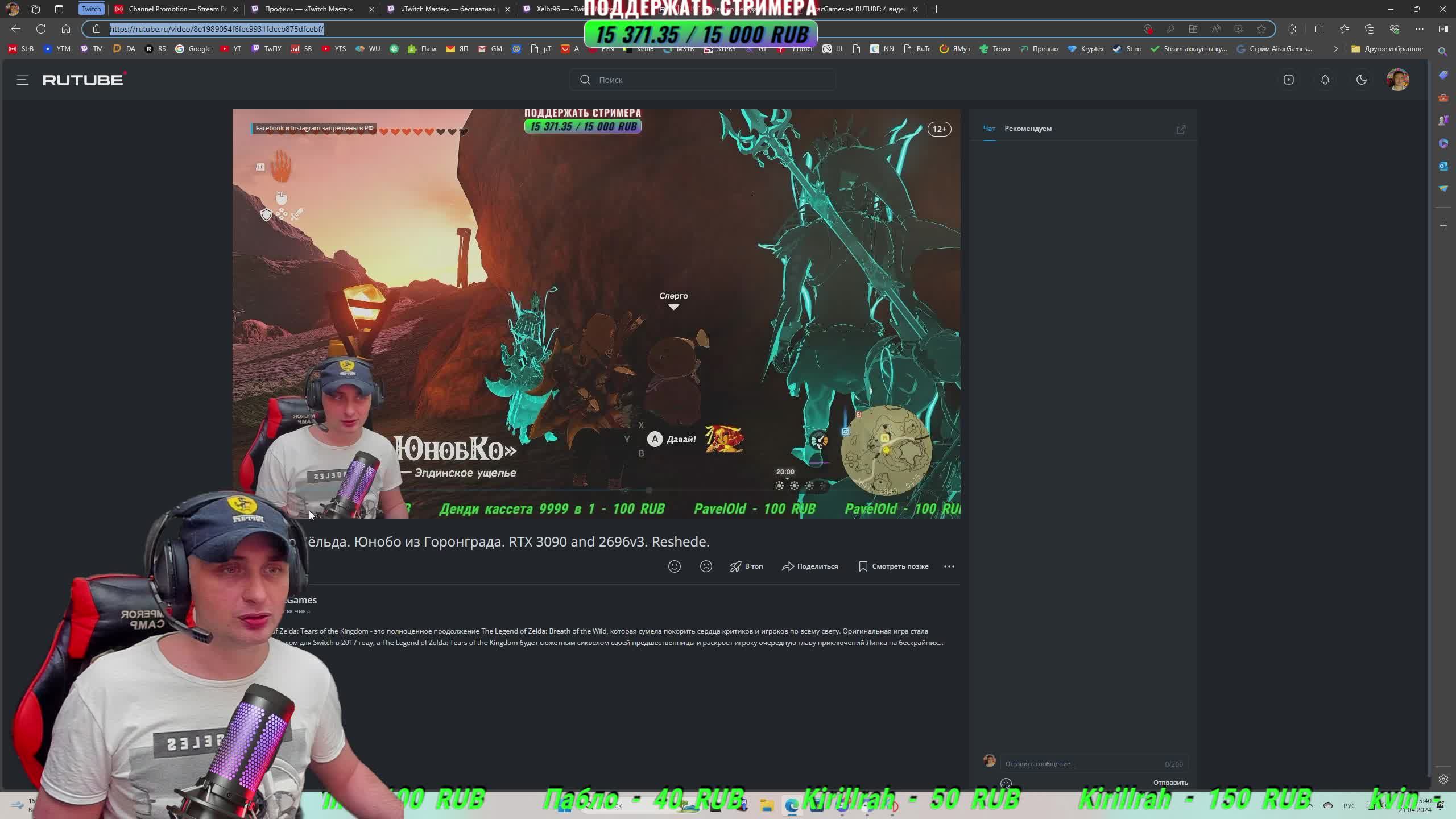This screenshot has height=819, width=1456.
Task: Open the Другое избранное bookmarks folder
Action: click(x=1387, y=49)
